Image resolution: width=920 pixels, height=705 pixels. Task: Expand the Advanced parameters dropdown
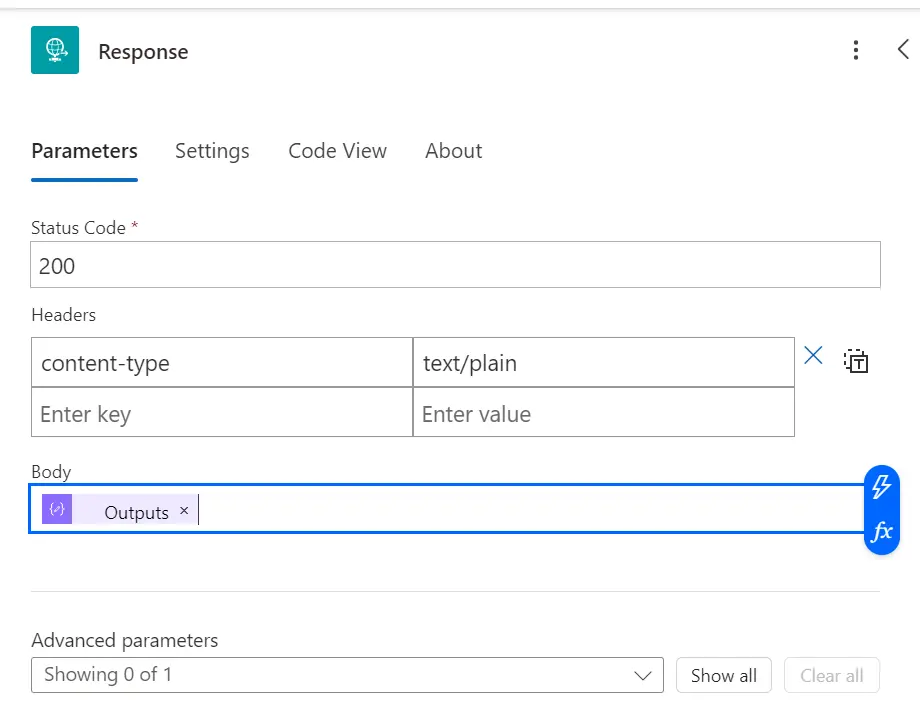(347, 675)
